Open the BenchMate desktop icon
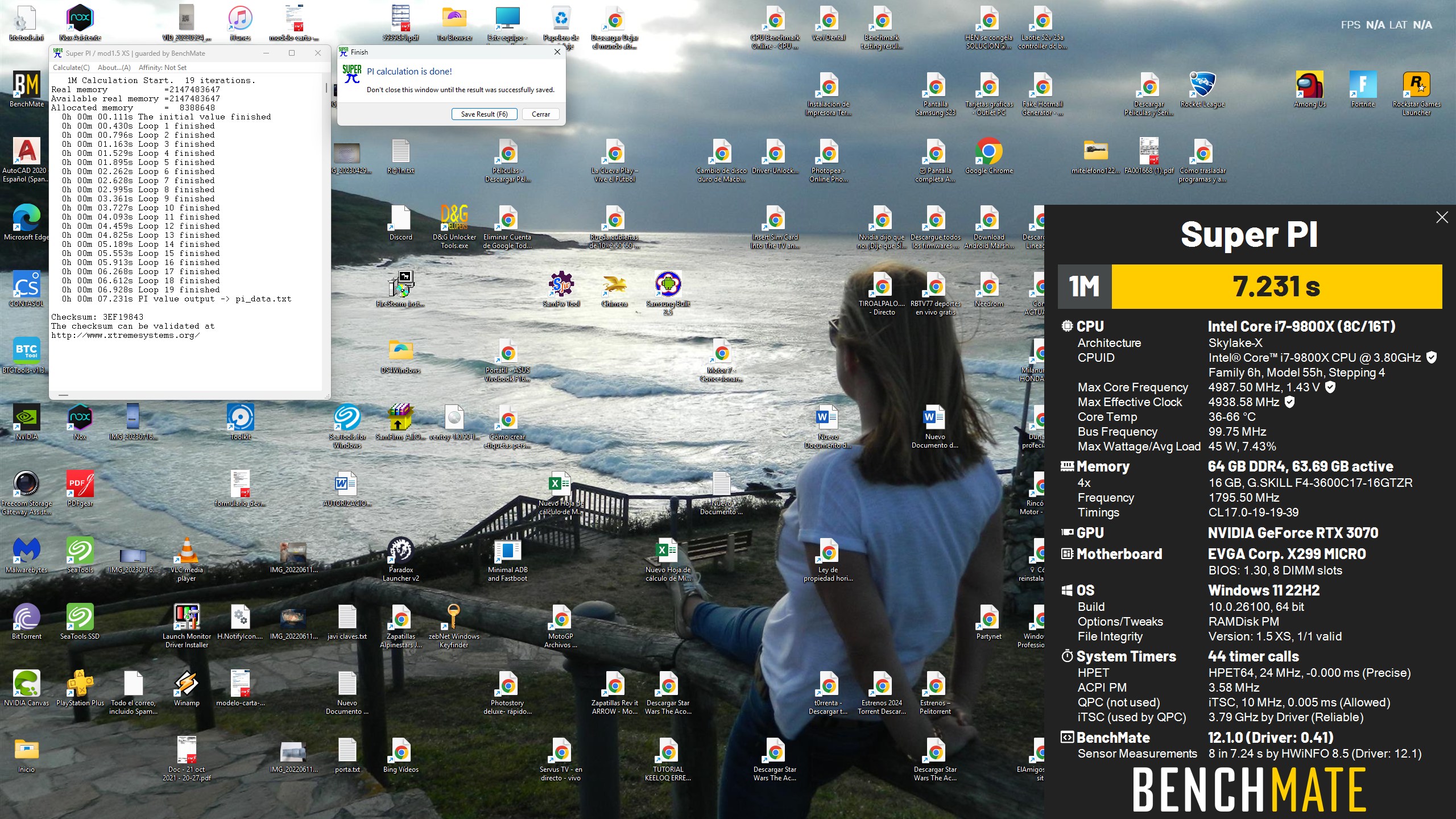 pyautogui.click(x=27, y=89)
